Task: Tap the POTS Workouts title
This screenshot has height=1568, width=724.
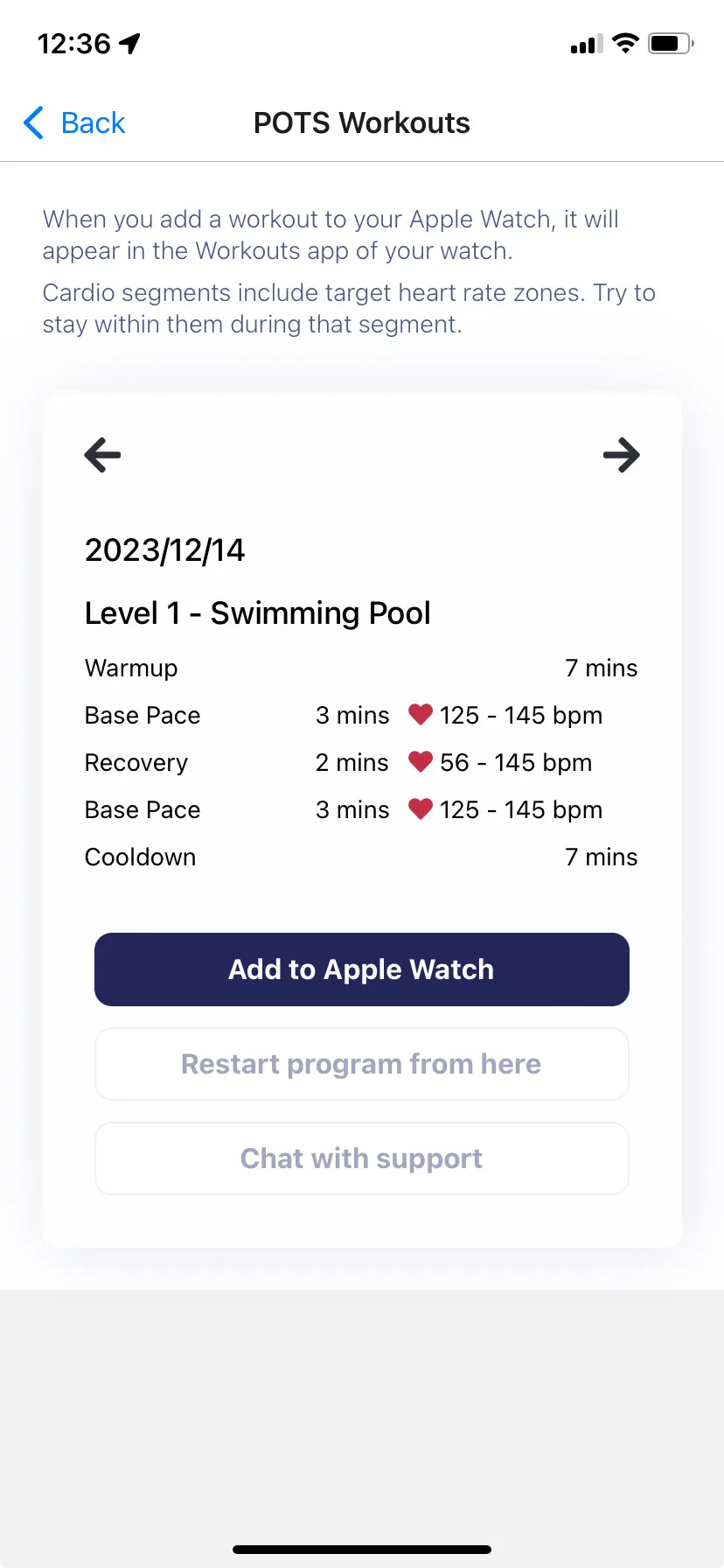Action: pos(361,123)
